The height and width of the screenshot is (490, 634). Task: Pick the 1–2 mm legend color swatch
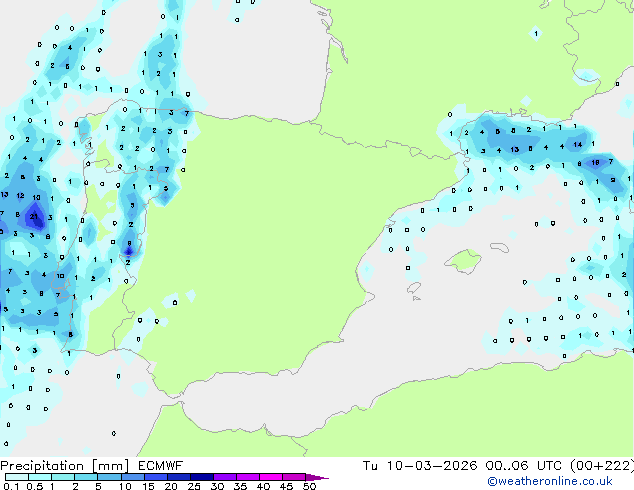tap(63, 477)
